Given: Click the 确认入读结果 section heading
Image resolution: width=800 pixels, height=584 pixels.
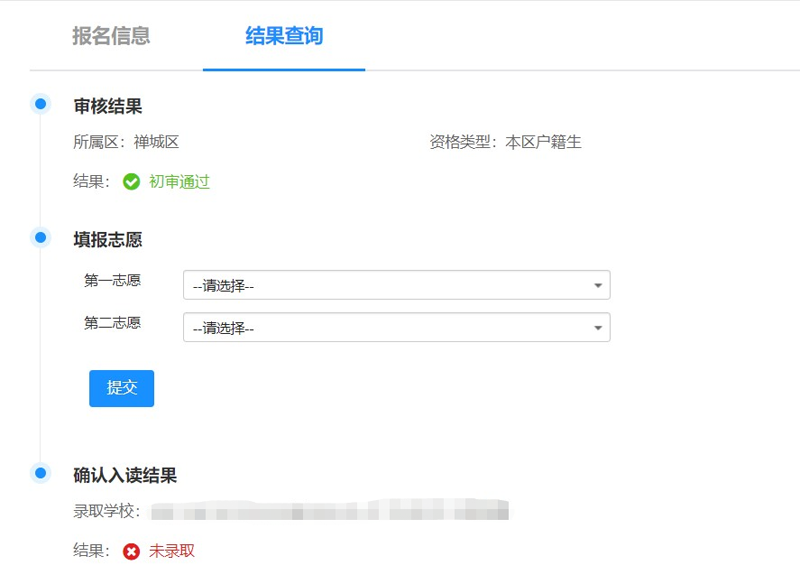Looking at the screenshot, I should [125, 475].
